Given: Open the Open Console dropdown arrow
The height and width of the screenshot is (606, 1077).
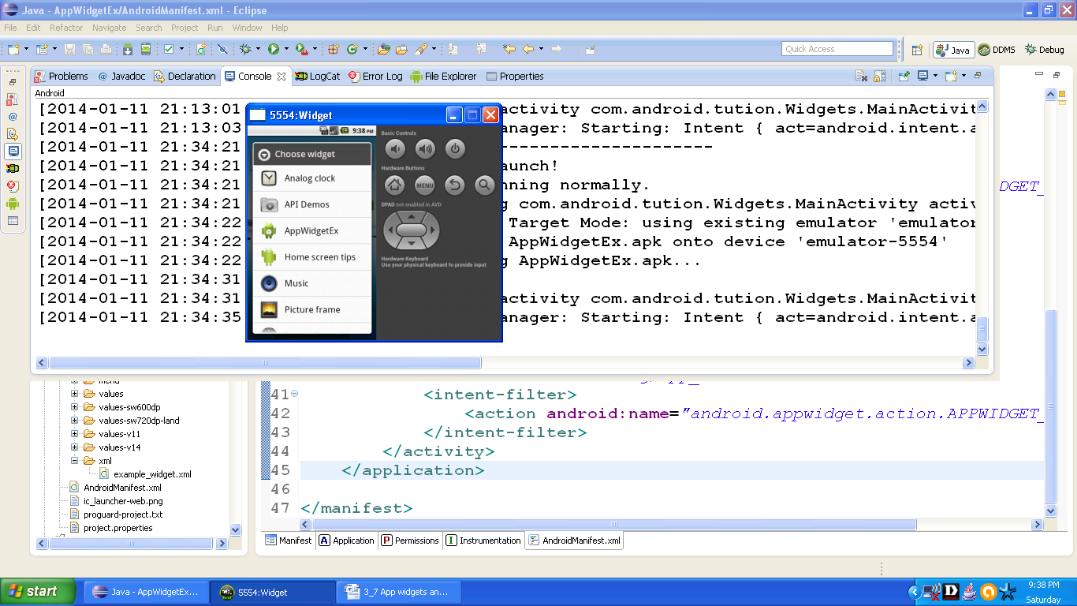Looking at the screenshot, I should pos(964,76).
